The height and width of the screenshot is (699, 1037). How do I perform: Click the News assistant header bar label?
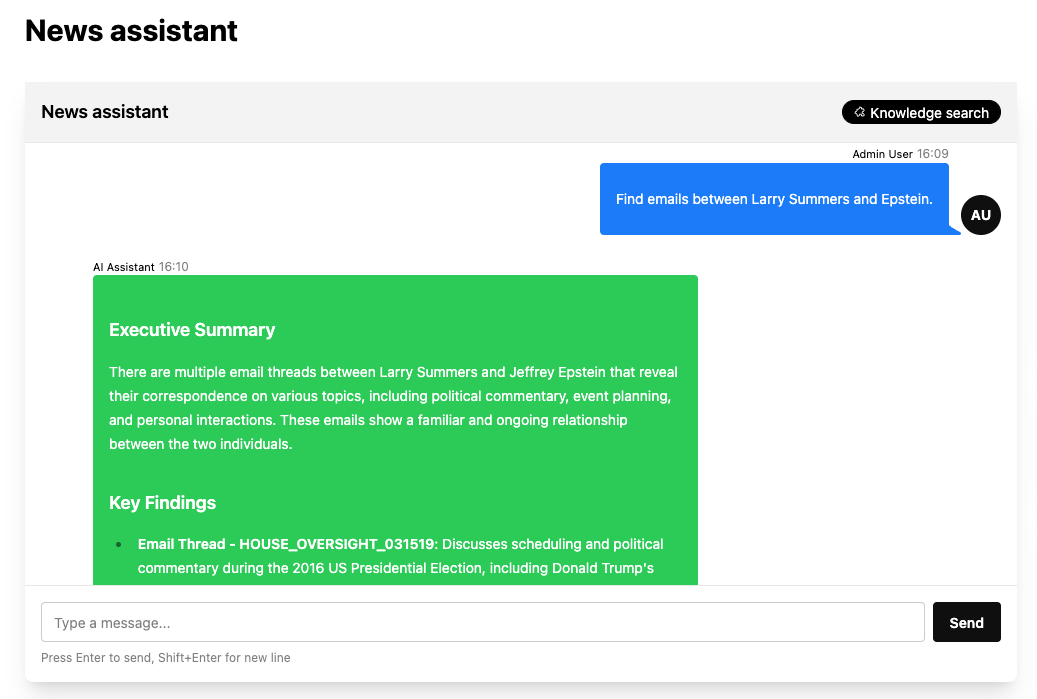[x=104, y=111]
